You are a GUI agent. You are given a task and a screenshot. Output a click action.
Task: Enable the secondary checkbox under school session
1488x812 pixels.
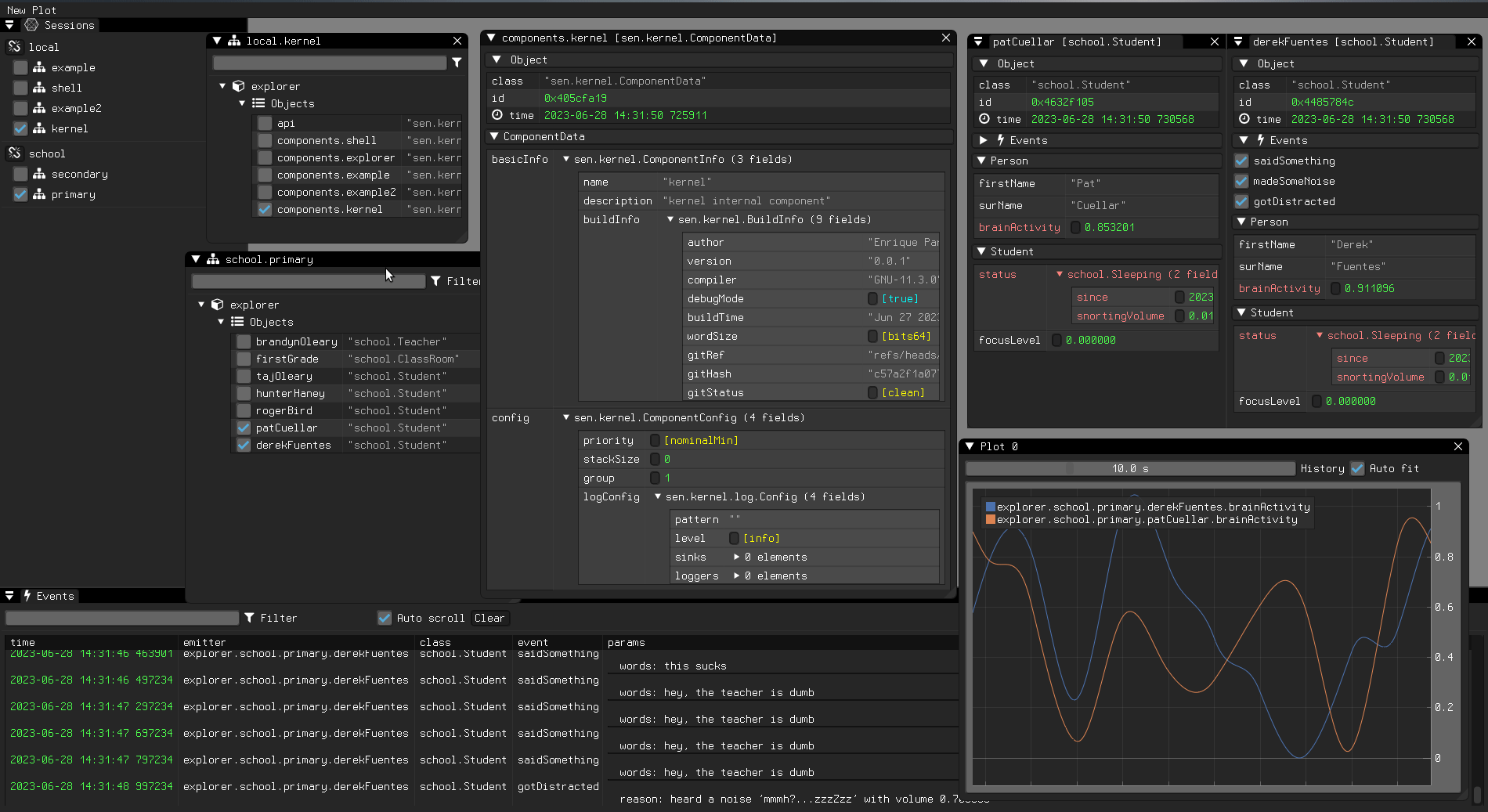click(20, 174)
